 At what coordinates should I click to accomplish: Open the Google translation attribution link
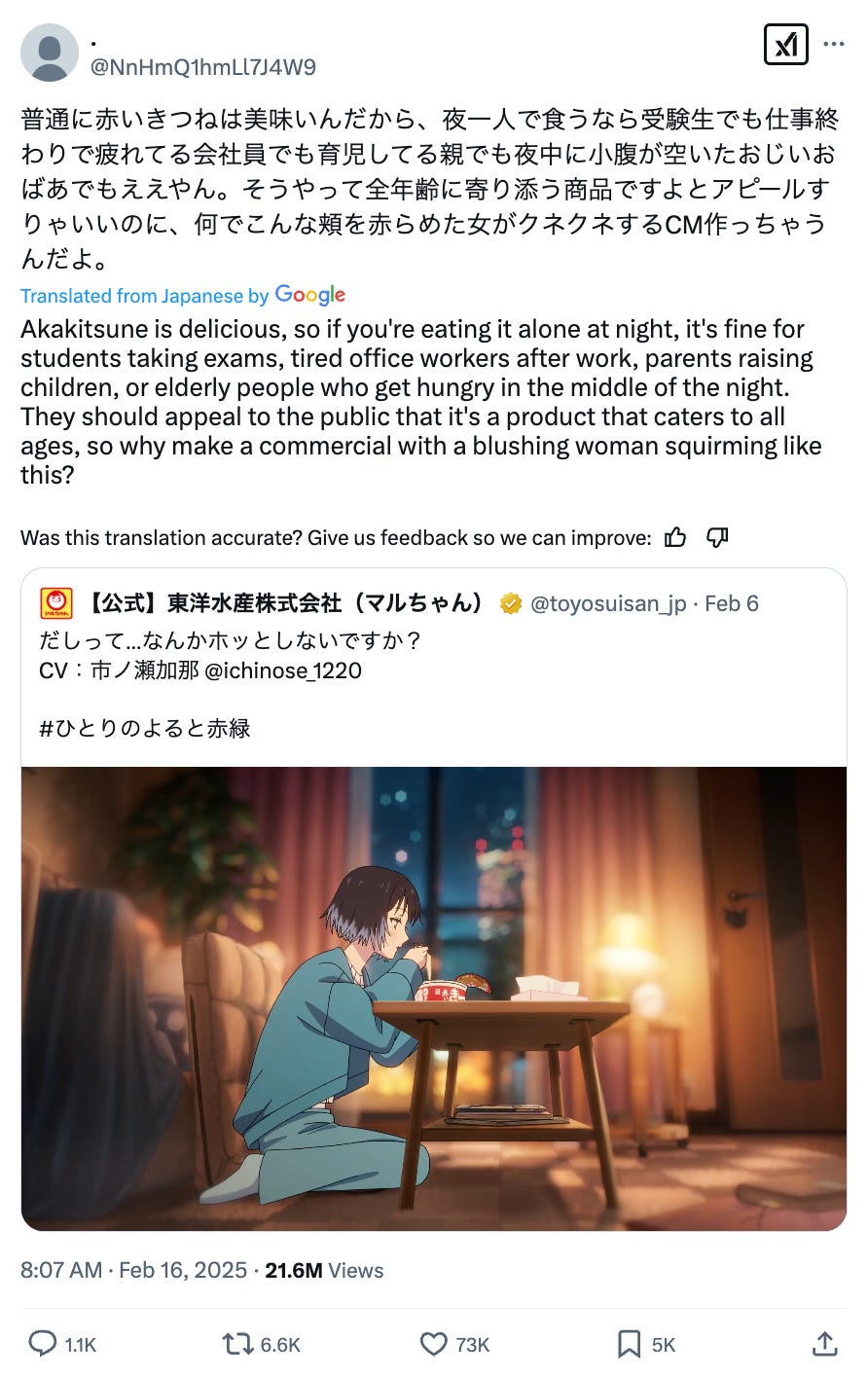183,295
